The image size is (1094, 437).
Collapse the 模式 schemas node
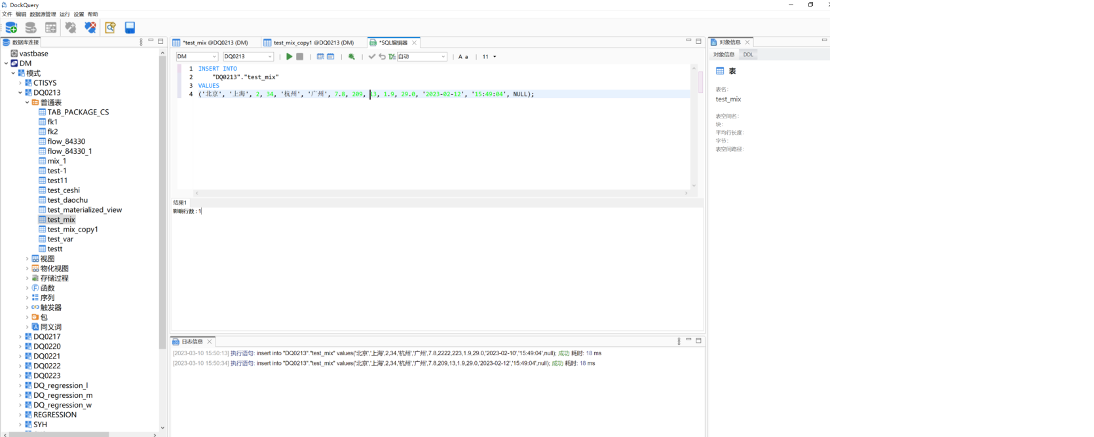click(13, 73)
